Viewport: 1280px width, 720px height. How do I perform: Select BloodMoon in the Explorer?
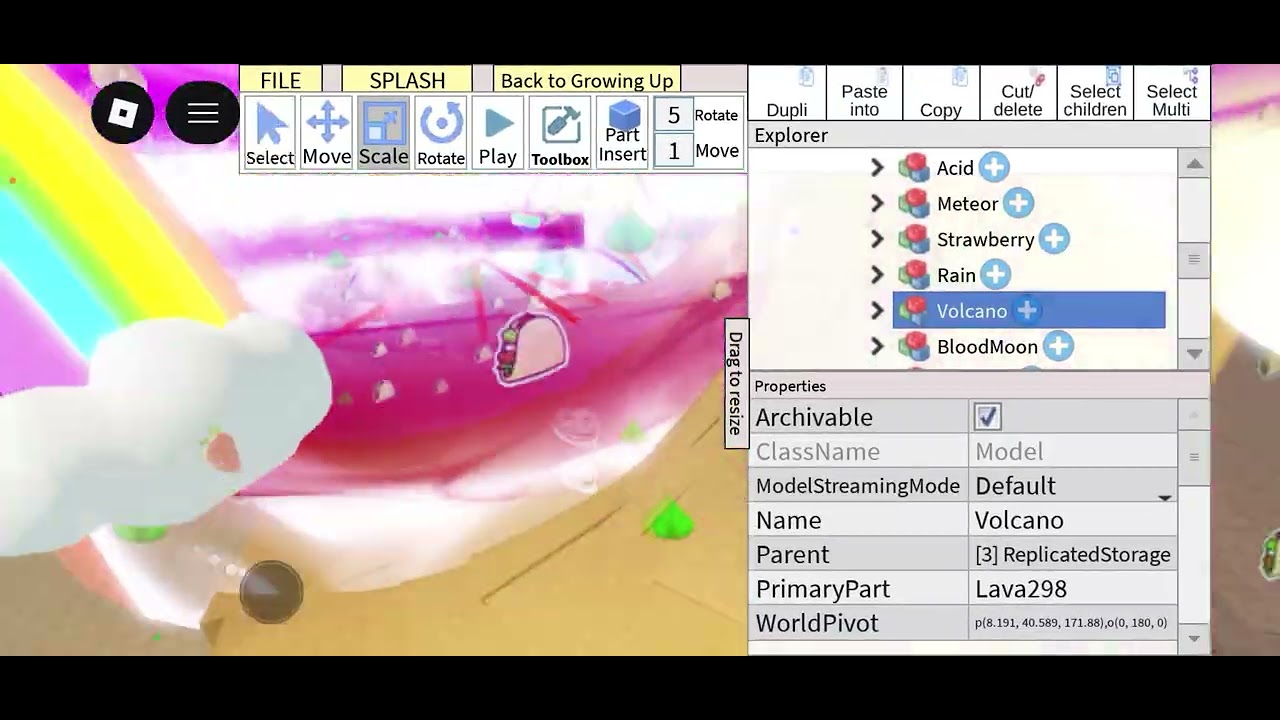coord(987,347)
